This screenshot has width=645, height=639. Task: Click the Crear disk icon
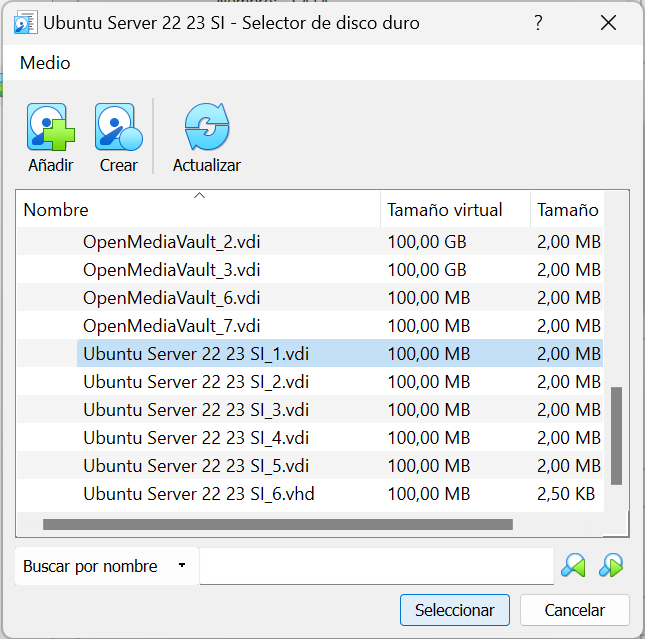[x=118, y=127]
